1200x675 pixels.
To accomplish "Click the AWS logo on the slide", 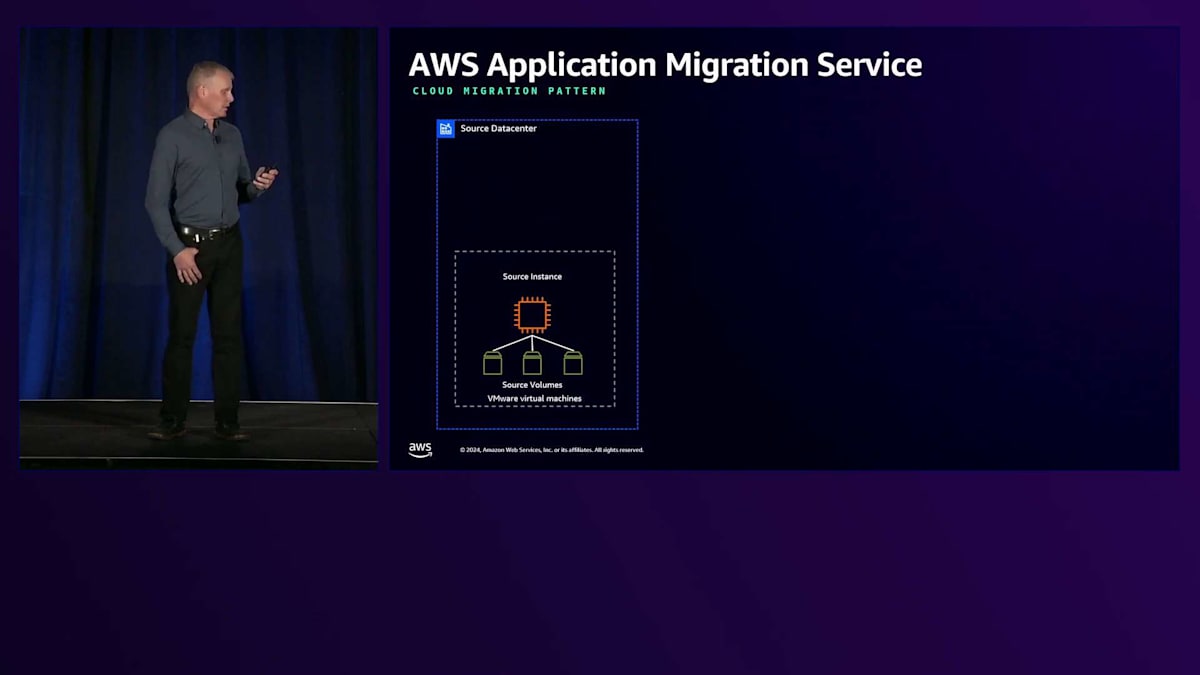I will coord(420,450).
